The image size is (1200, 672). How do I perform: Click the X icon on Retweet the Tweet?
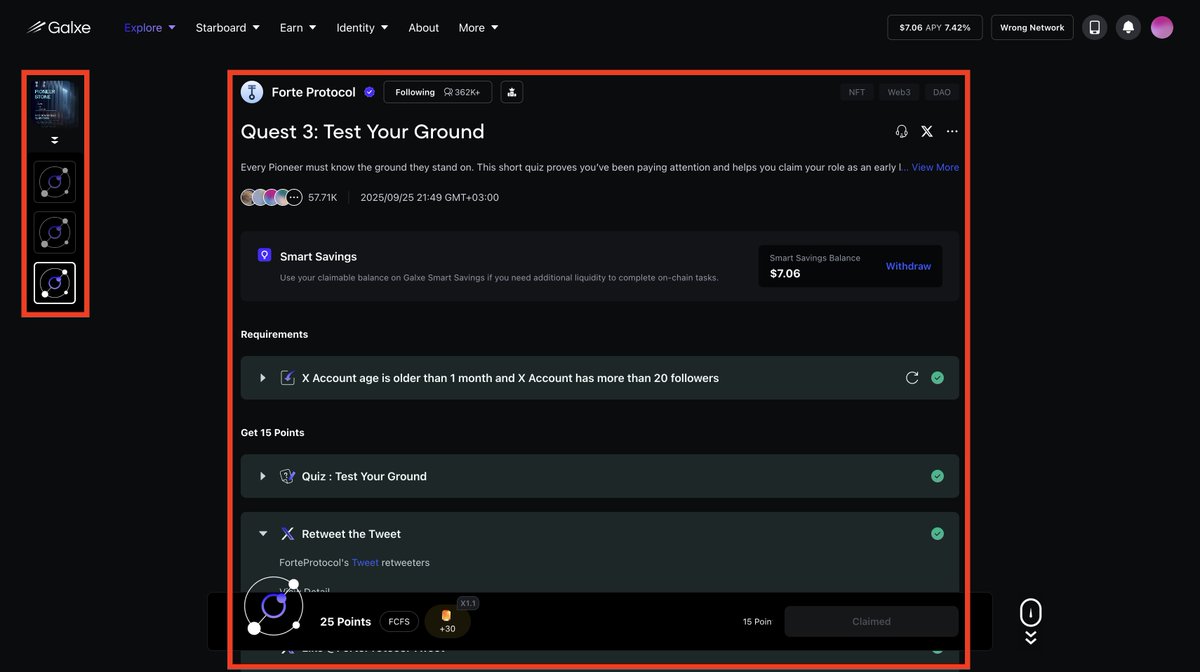(288, 534)
